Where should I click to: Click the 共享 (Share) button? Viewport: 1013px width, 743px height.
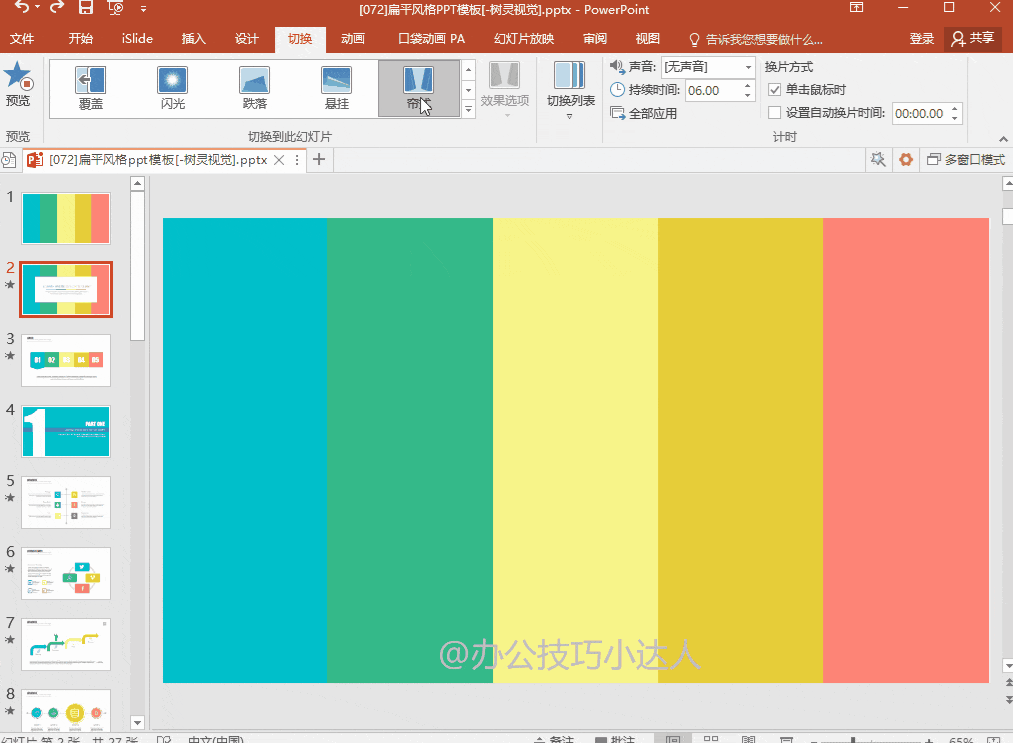point(973,38)
